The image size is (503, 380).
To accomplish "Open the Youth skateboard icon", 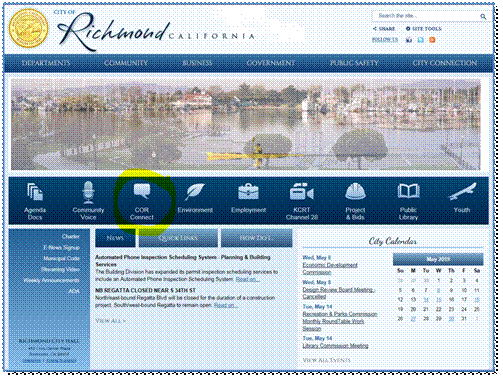I will 462,191.
